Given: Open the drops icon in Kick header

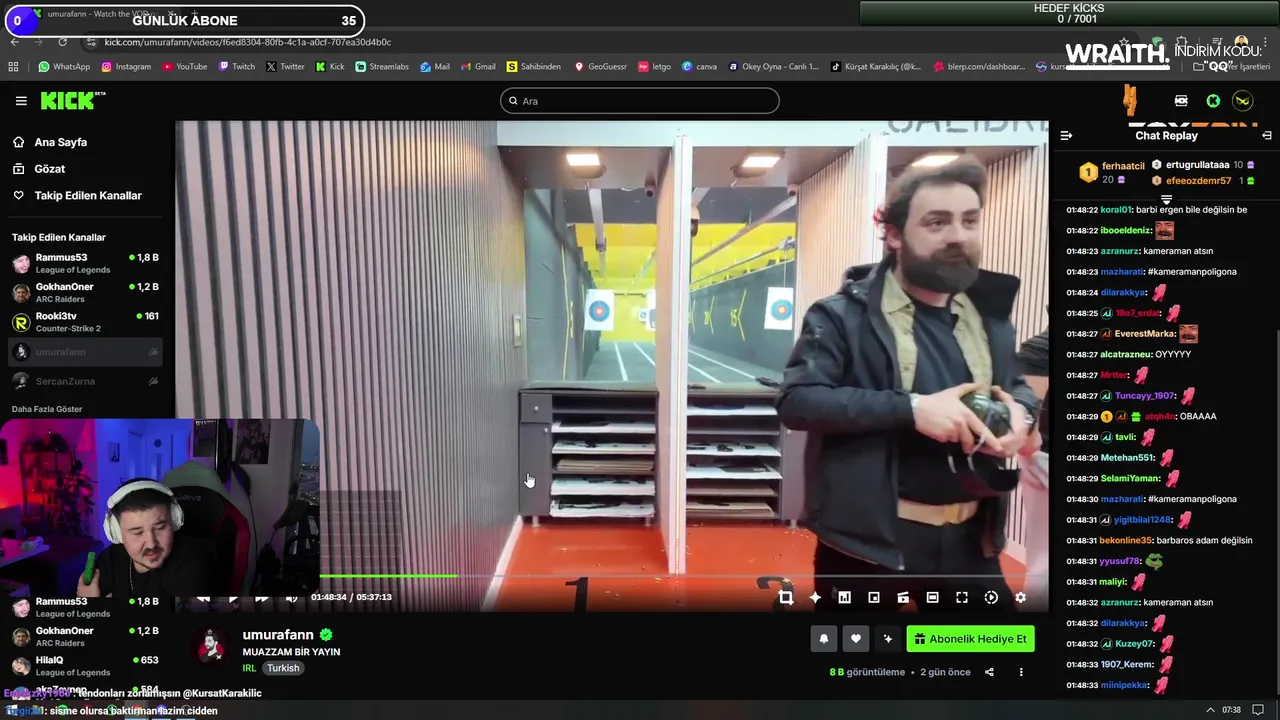Looking at the screenshot, I should point(1181,101).
